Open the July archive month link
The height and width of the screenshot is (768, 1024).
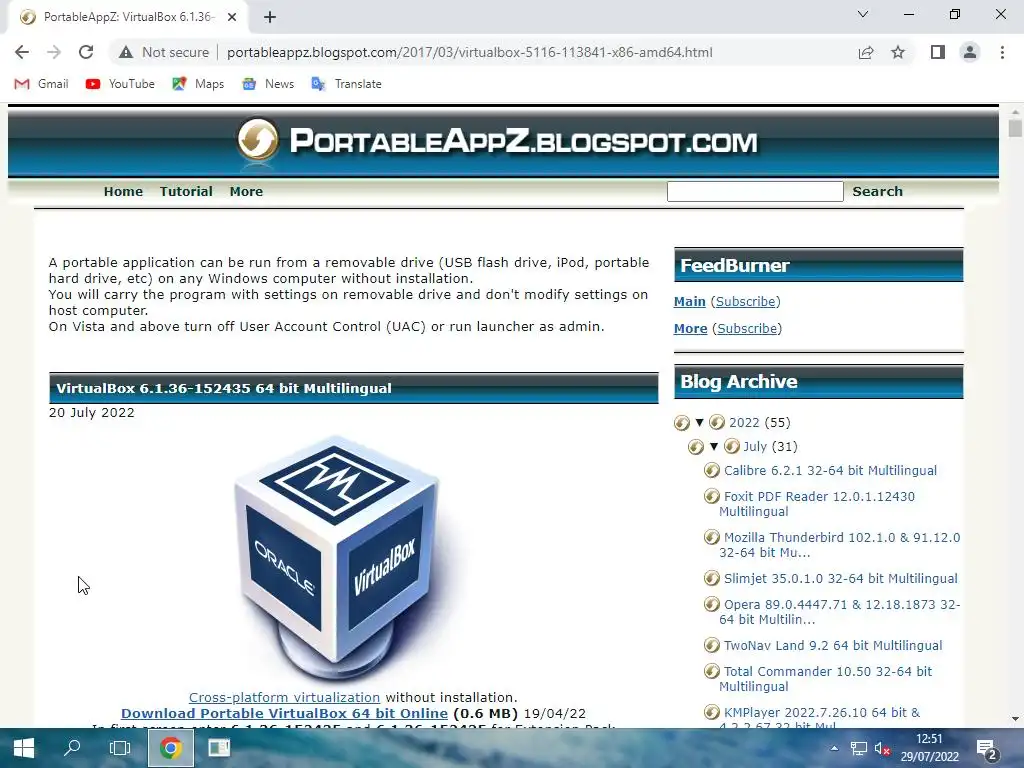coord(755,447)
